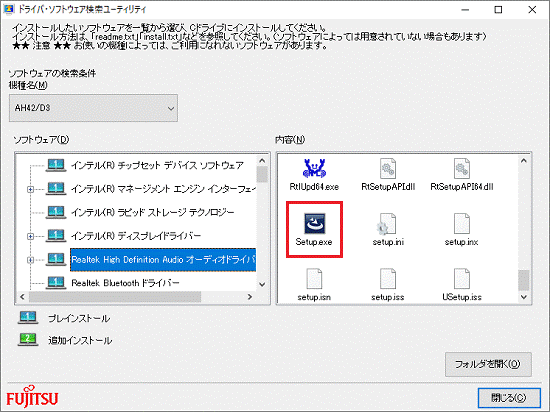This screenshot has height=412, width=550.
Task: Select Realtek Bluetooth ドライバー entry
Action: pyautogui.click(x=125, y=283)
